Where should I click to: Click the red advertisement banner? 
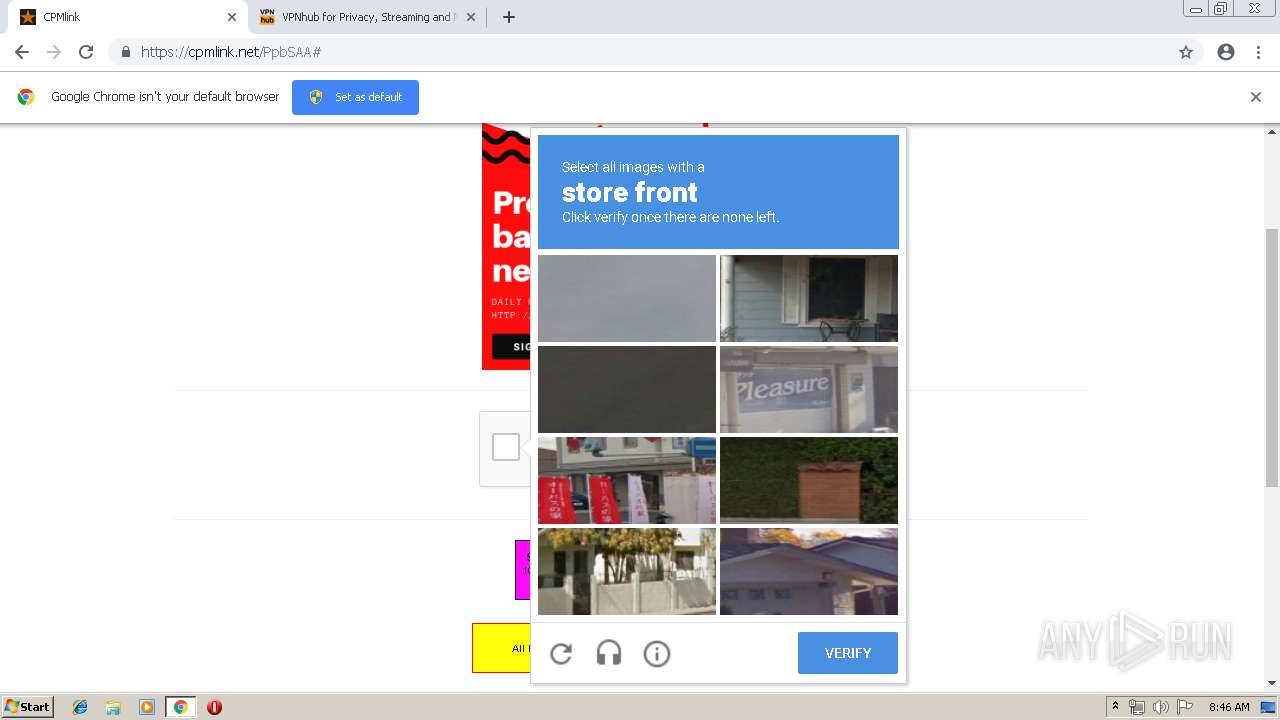(506, 246)
